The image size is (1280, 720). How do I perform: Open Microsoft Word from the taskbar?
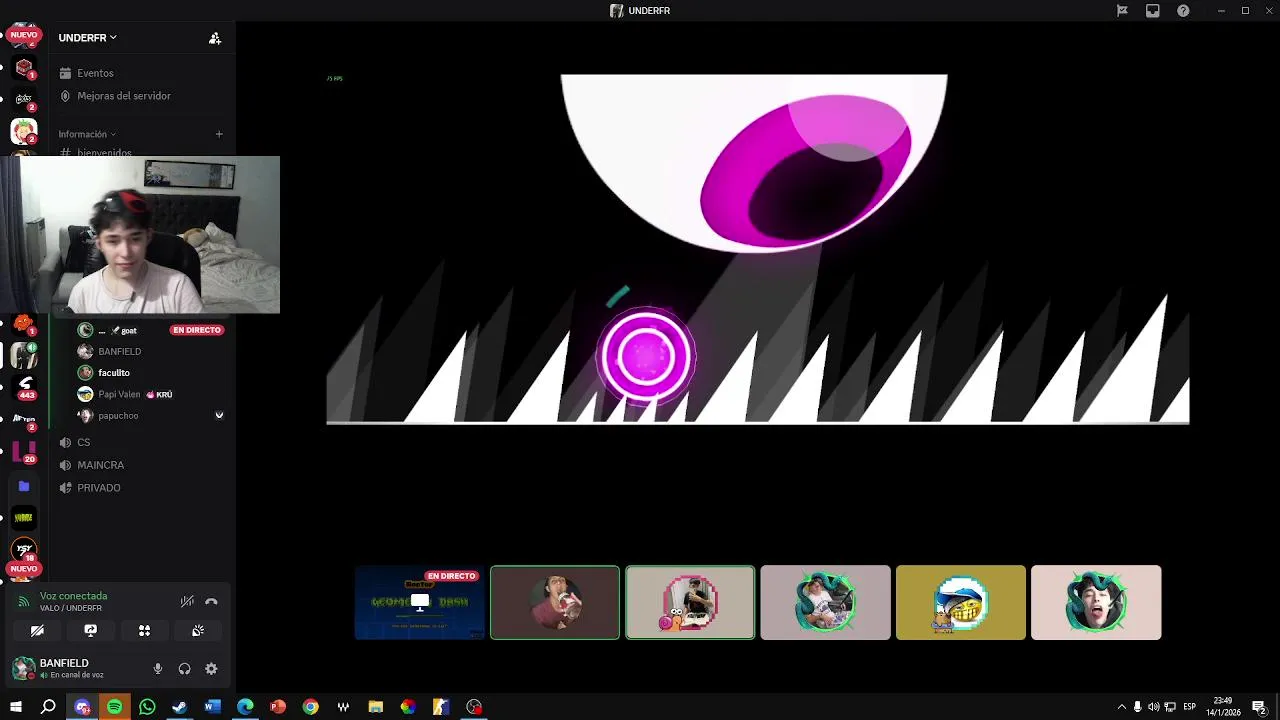212,707
